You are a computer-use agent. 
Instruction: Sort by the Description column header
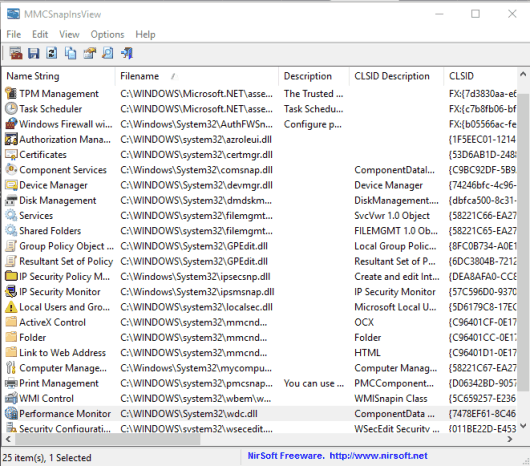(314, 76)
